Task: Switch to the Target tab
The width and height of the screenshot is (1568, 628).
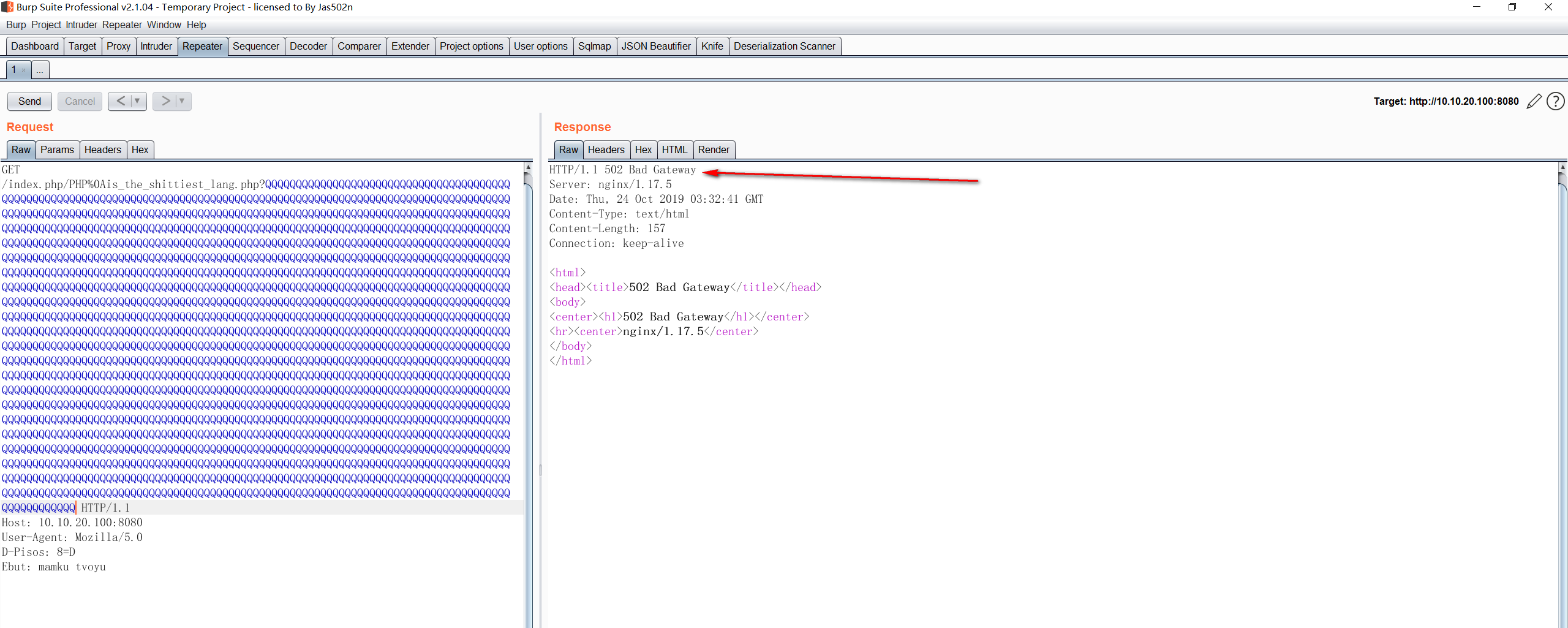Action: [x=82, y=47]
